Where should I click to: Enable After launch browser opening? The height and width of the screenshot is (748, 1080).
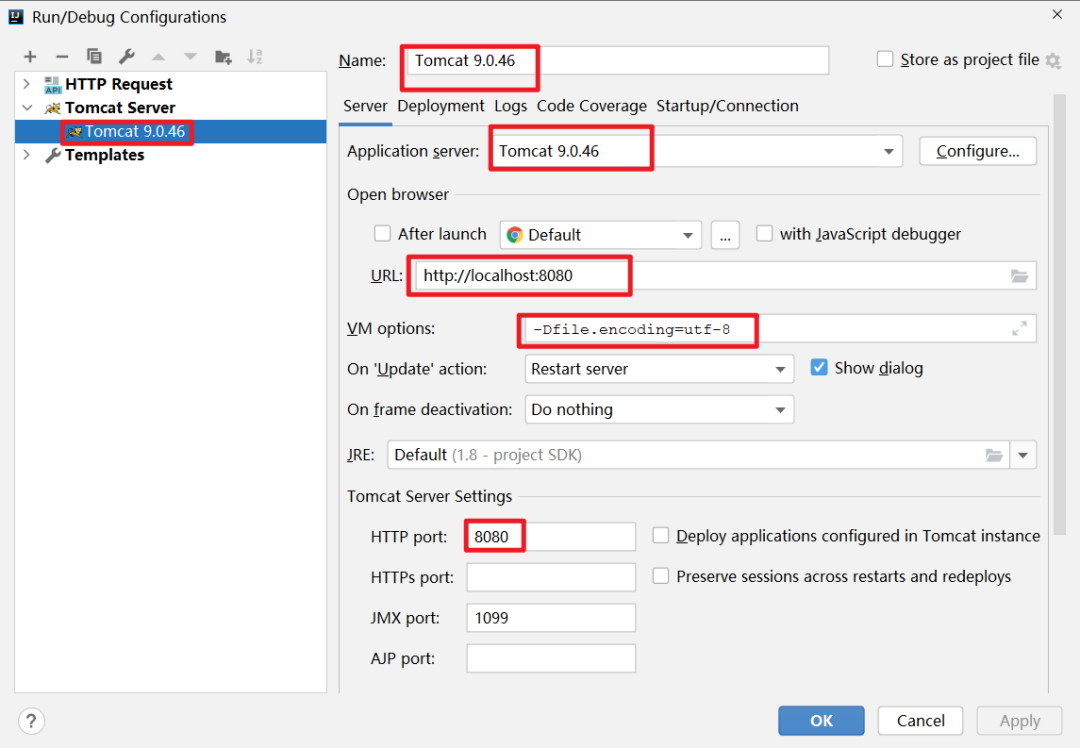click(382, 233)
